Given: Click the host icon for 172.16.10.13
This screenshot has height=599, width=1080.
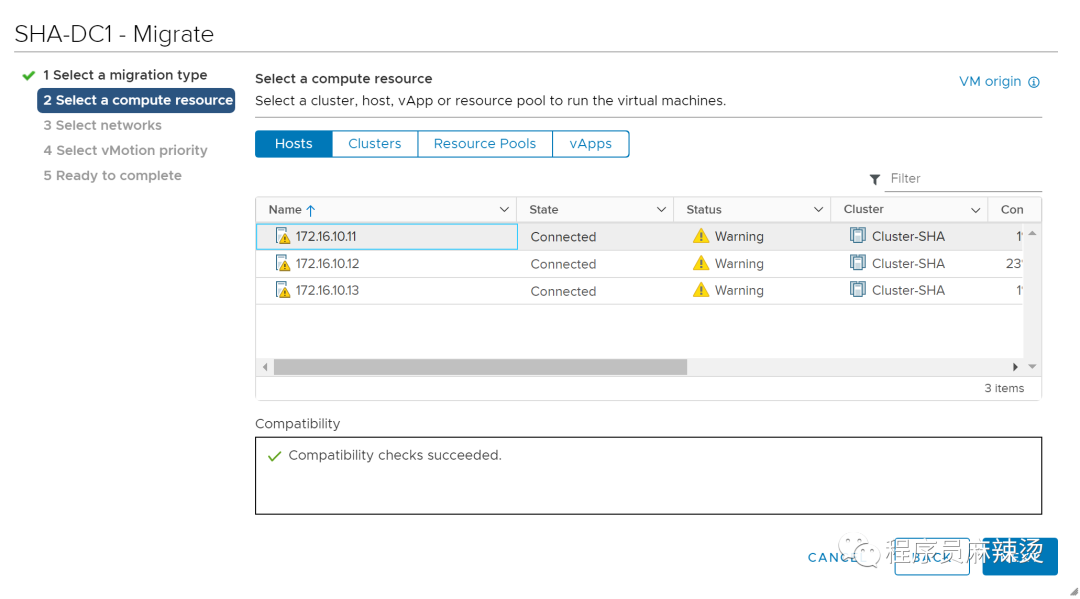Looking at the screenshot, I should click(282, 291).
